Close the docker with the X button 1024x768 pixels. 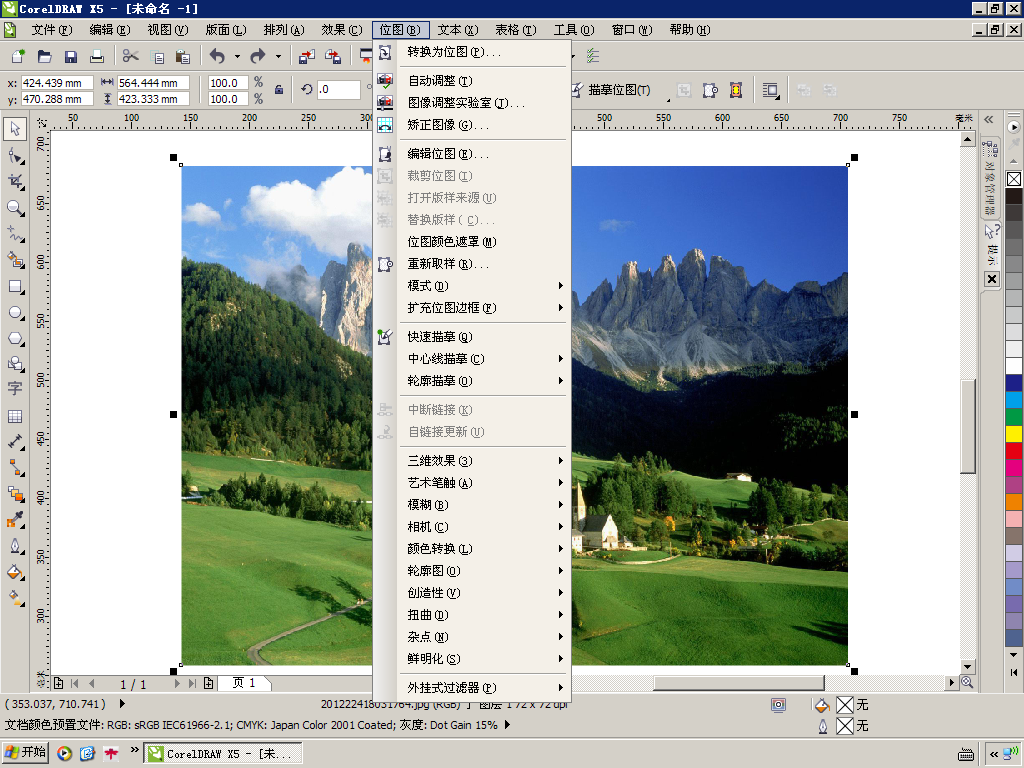point(992,279)
